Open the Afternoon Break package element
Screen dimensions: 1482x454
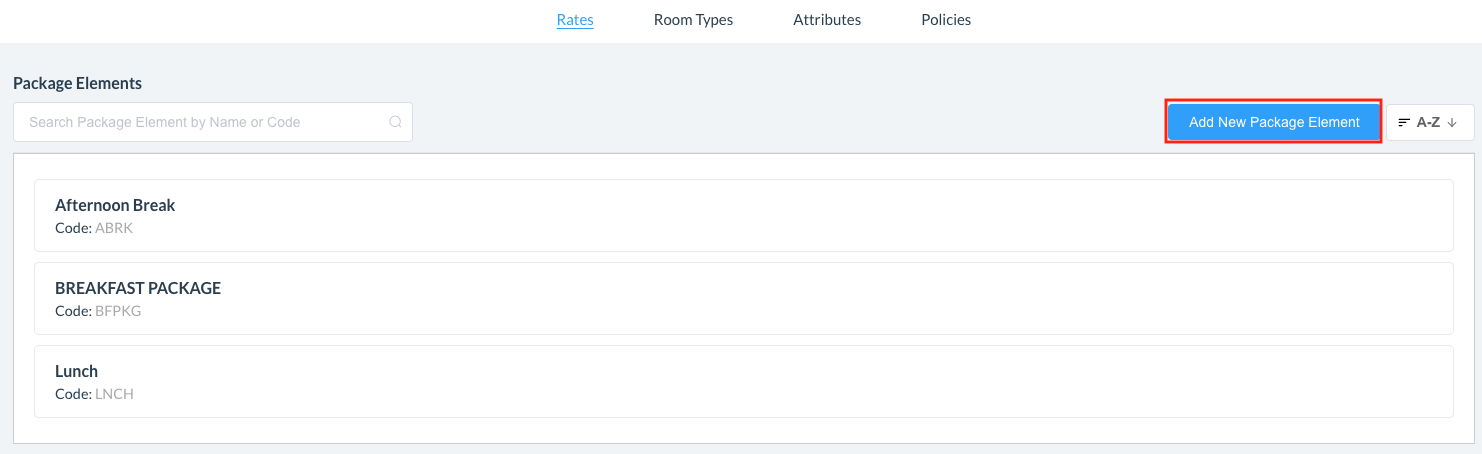(x=115, y=205)
